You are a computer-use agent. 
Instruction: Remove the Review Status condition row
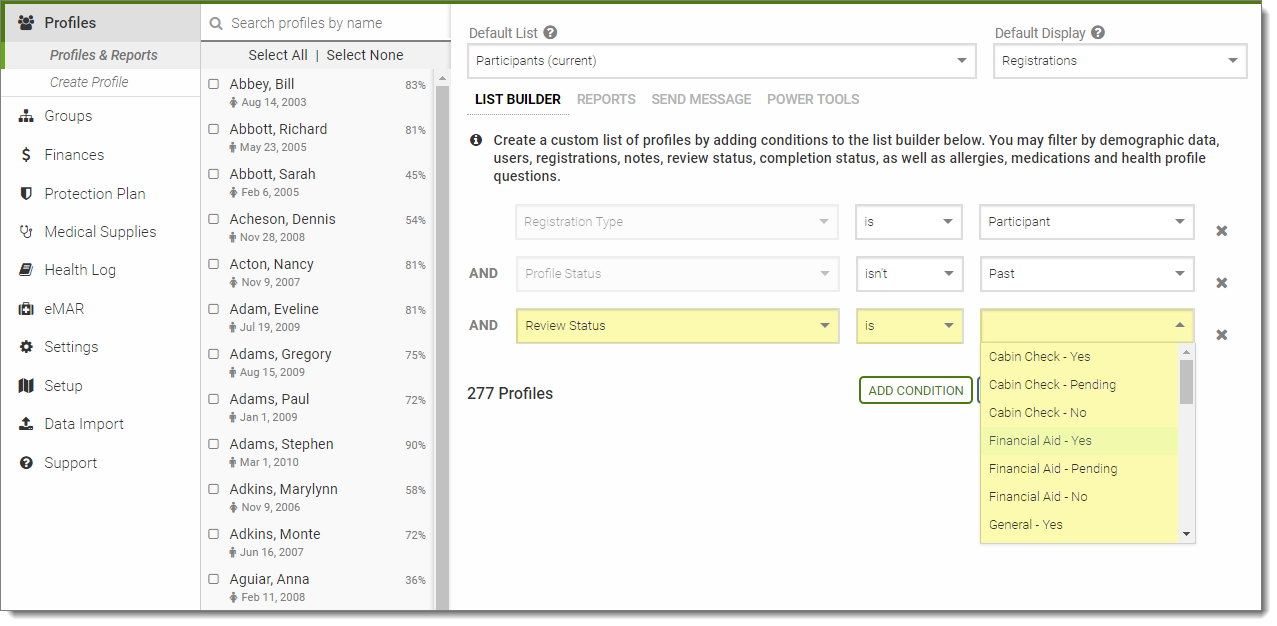pyautogui.click(x=1221, y=334)
